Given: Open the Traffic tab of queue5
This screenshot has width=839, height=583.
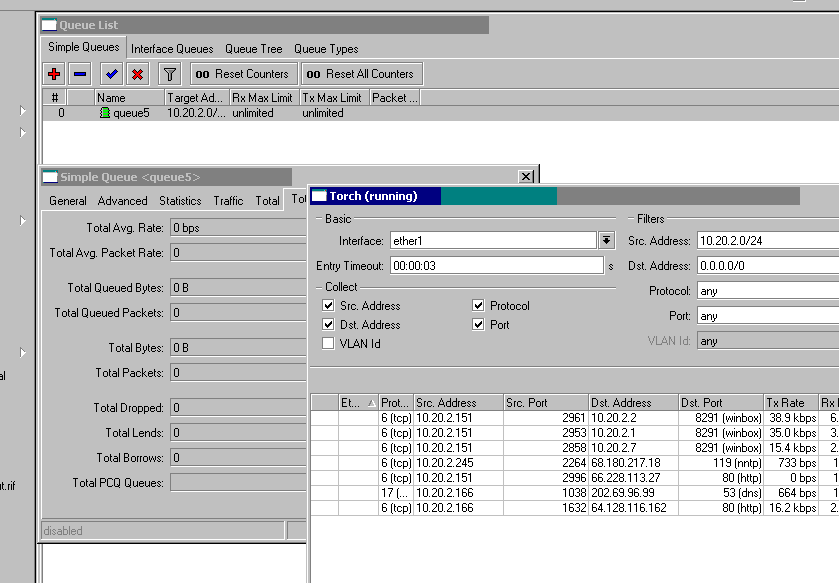Looking at the screenshot, I should click(228, 201).
